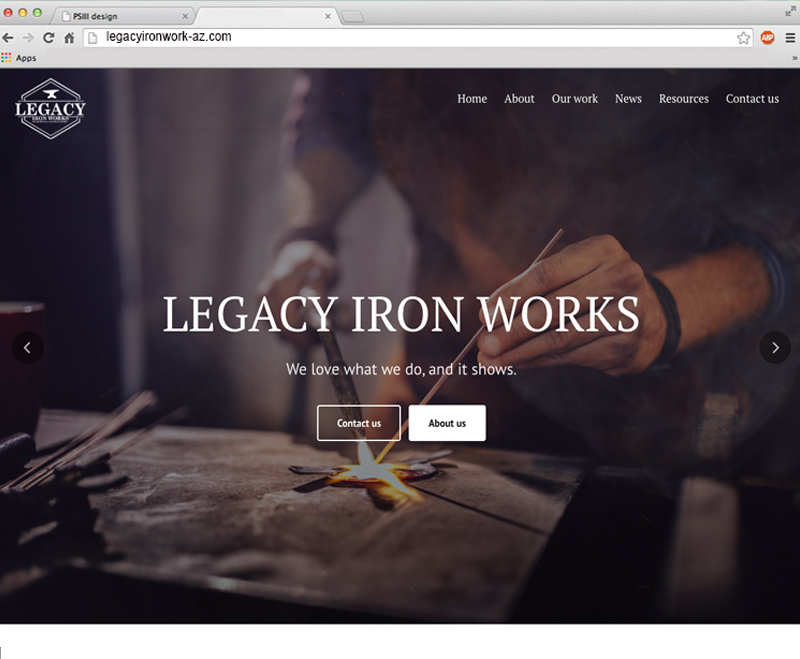The height and width of the screenshot is (659, 800).
Task: Open the browser home icon
Action: click(69, 38)
